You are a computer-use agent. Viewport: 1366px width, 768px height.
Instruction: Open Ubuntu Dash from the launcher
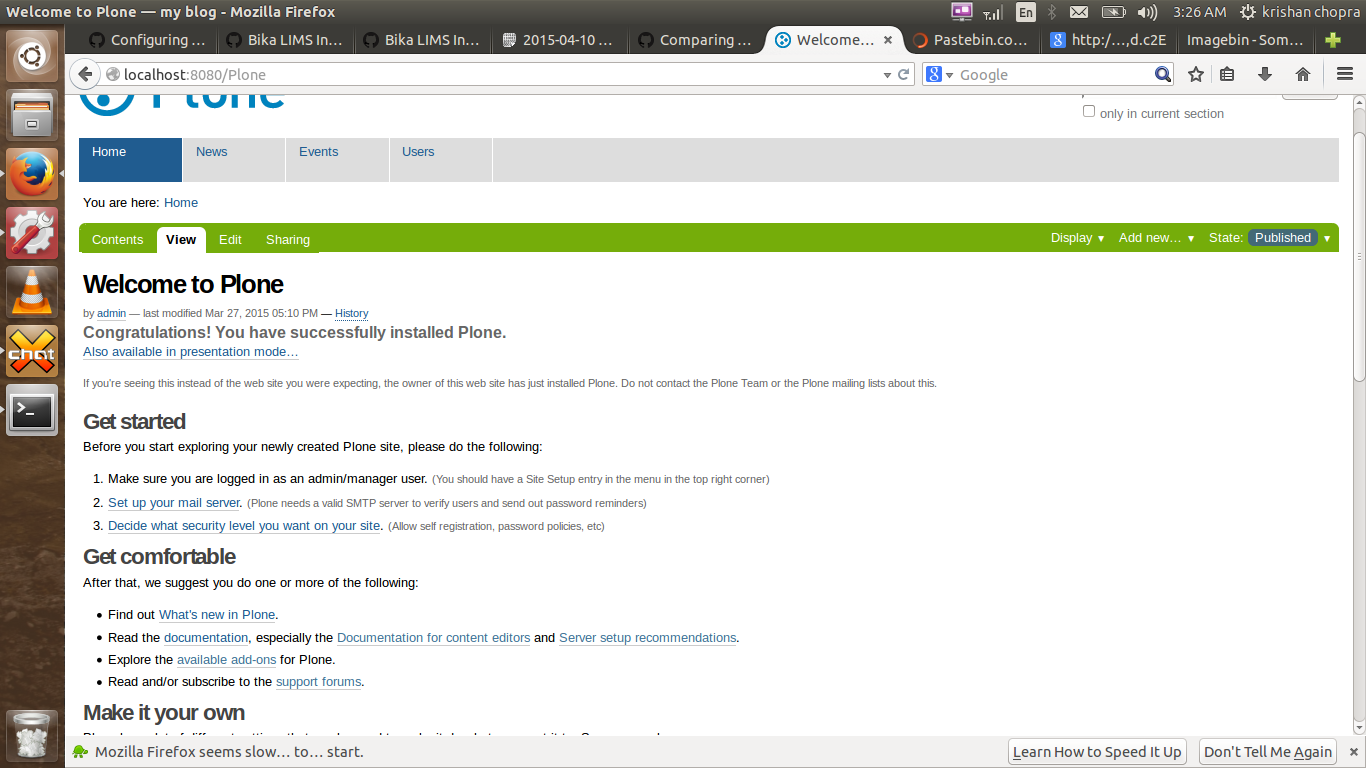pos(32,56)
